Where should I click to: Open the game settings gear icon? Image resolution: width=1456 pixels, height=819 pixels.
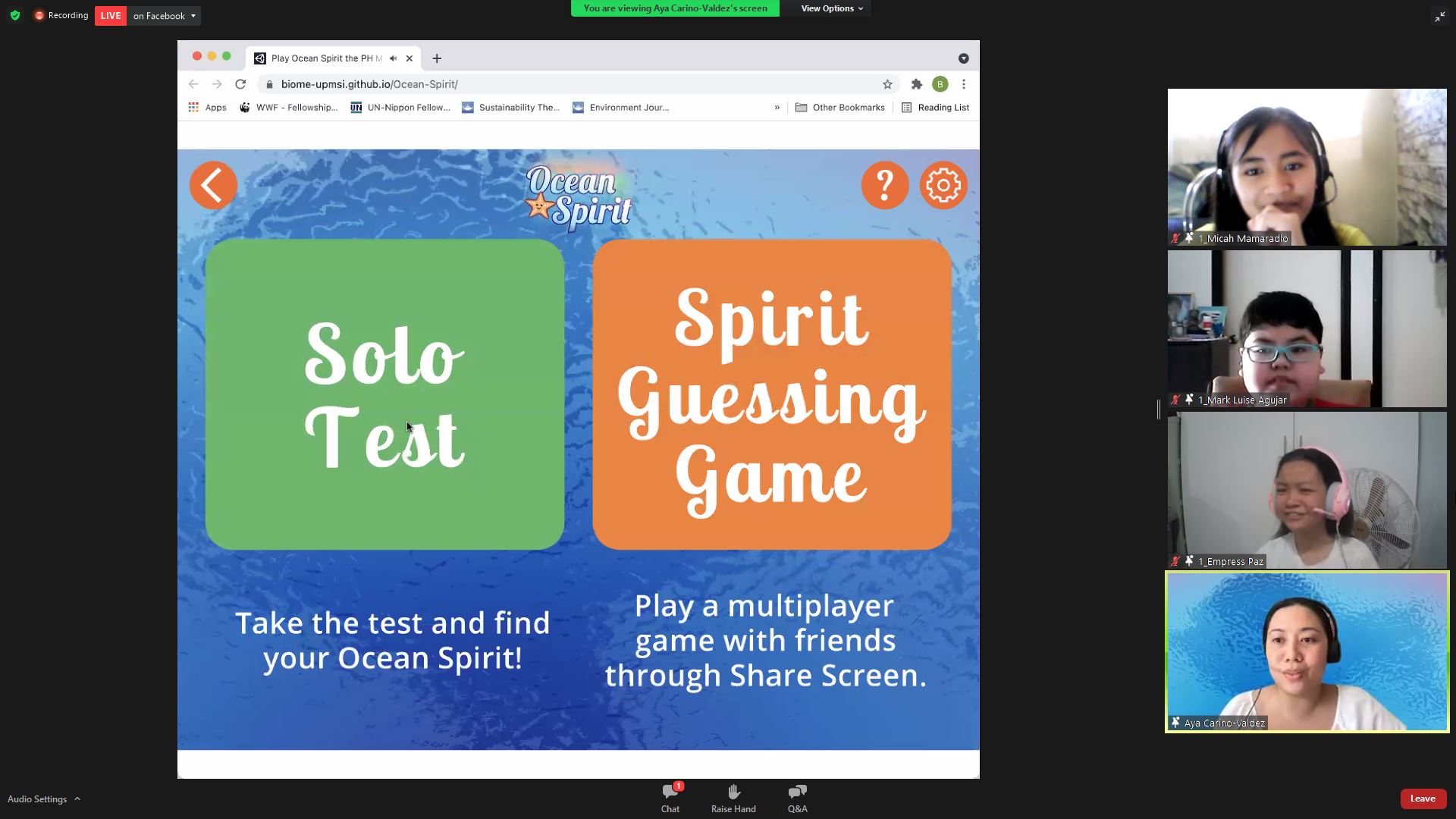943,185
